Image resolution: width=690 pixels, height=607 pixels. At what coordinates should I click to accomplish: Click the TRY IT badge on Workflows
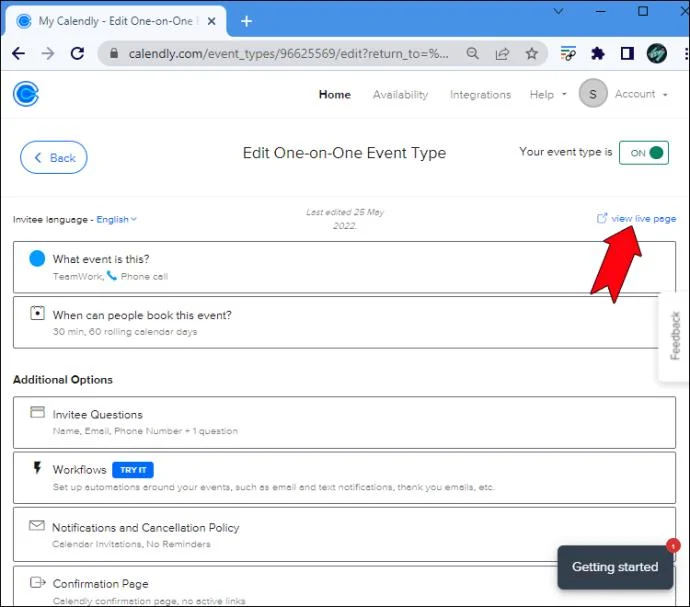click(133, 470)
